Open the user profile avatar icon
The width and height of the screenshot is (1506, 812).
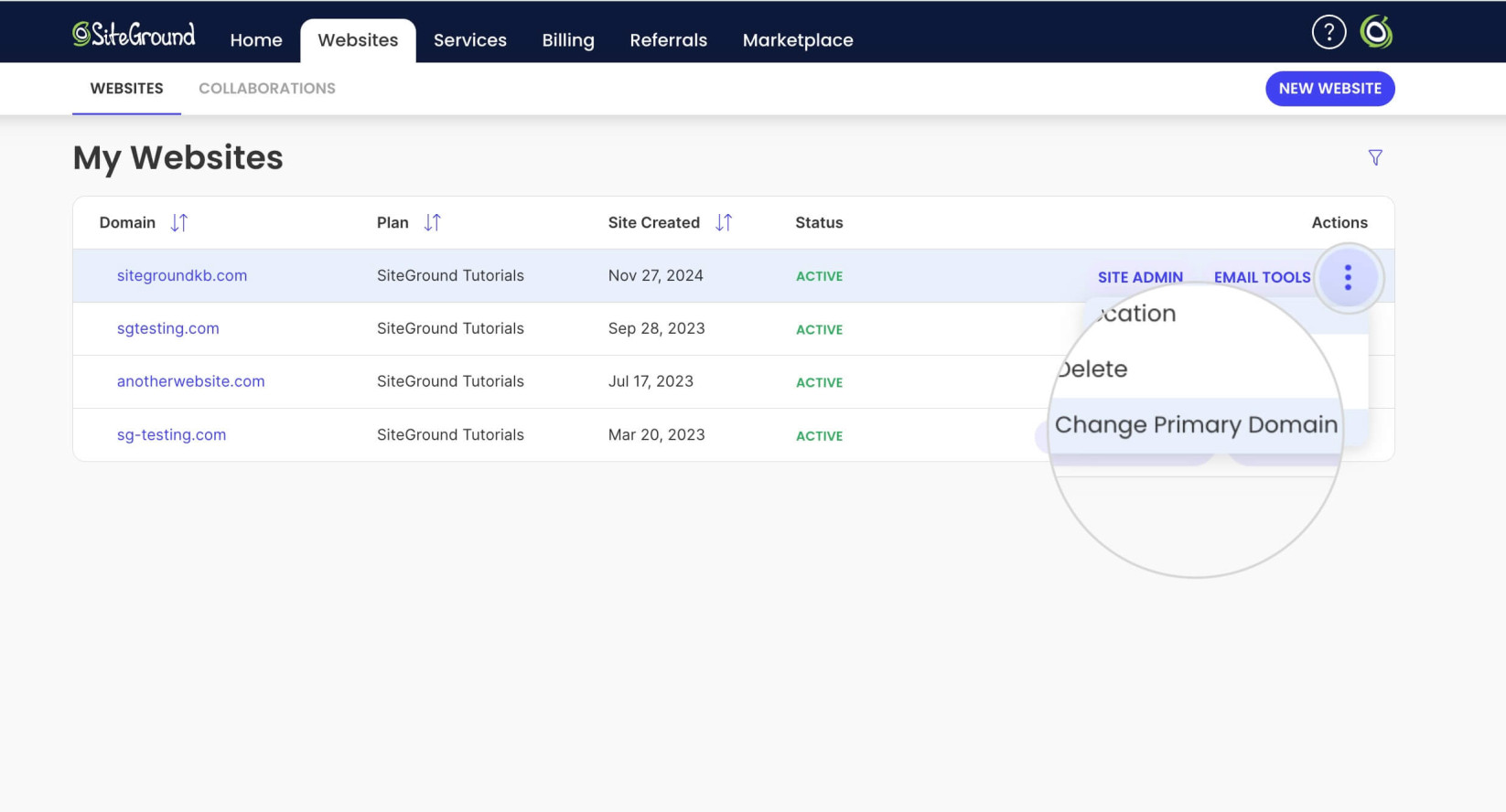coord(1376,32)
